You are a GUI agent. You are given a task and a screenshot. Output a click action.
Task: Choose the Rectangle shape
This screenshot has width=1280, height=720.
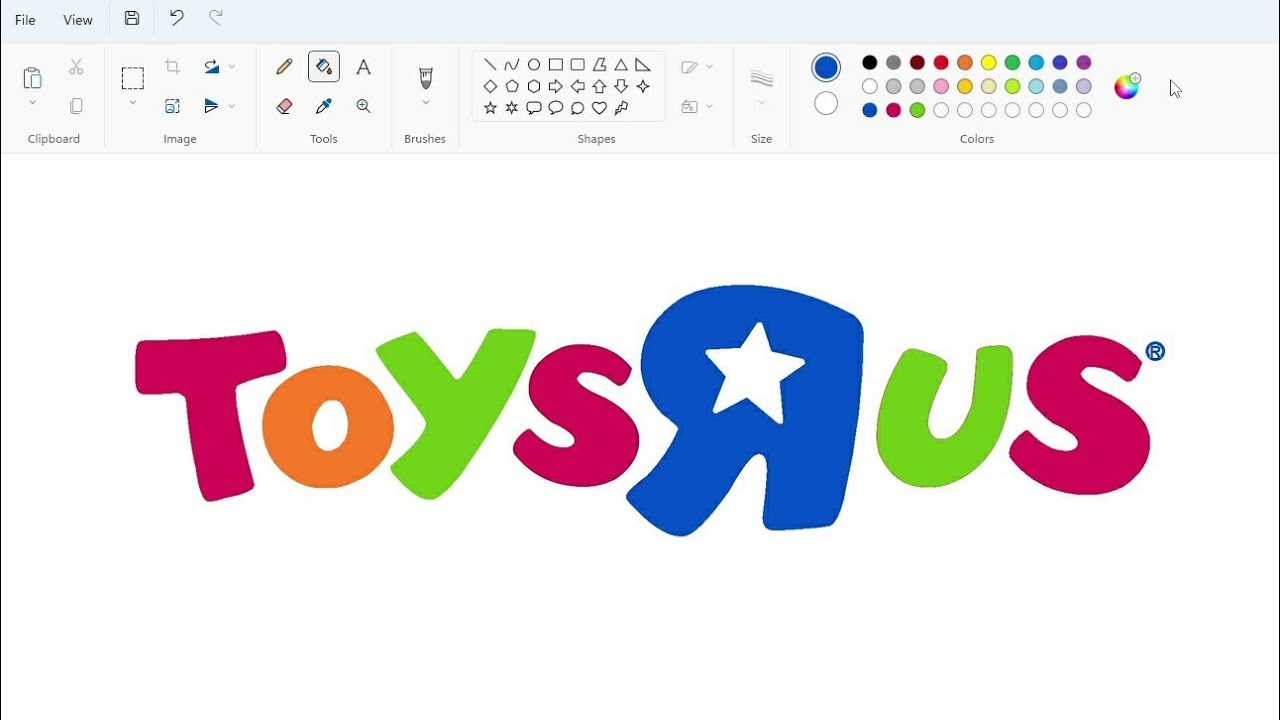556,65
